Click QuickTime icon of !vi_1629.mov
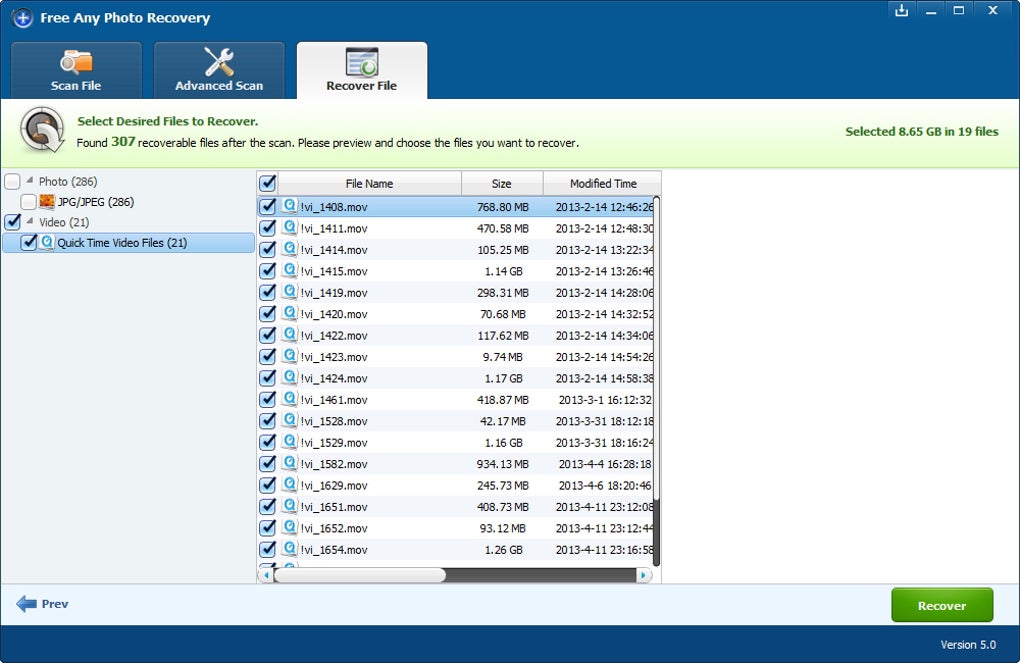The width and height of the screenshot is (1020, 663). (289, 485)
